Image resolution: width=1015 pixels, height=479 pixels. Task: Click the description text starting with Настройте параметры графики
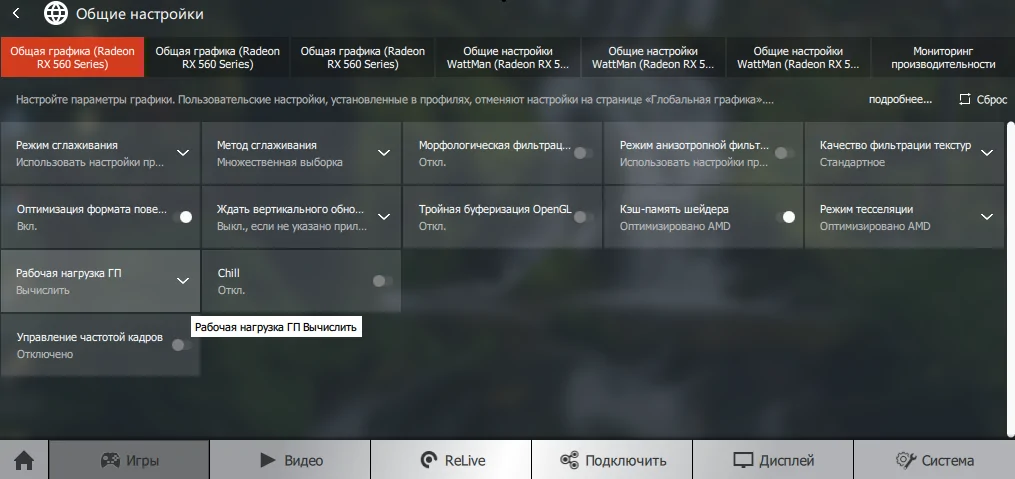click(395, 100)
